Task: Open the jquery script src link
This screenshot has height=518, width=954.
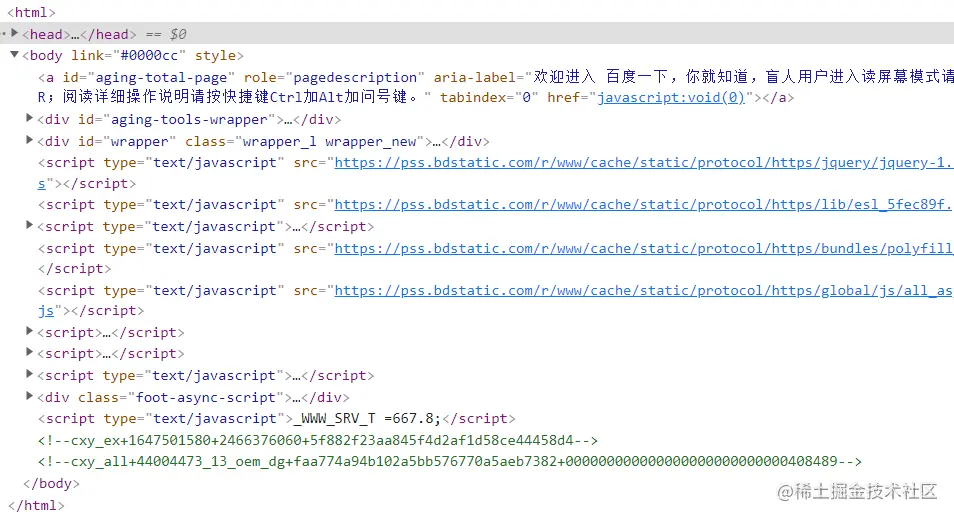Action: tap(644, 163)
